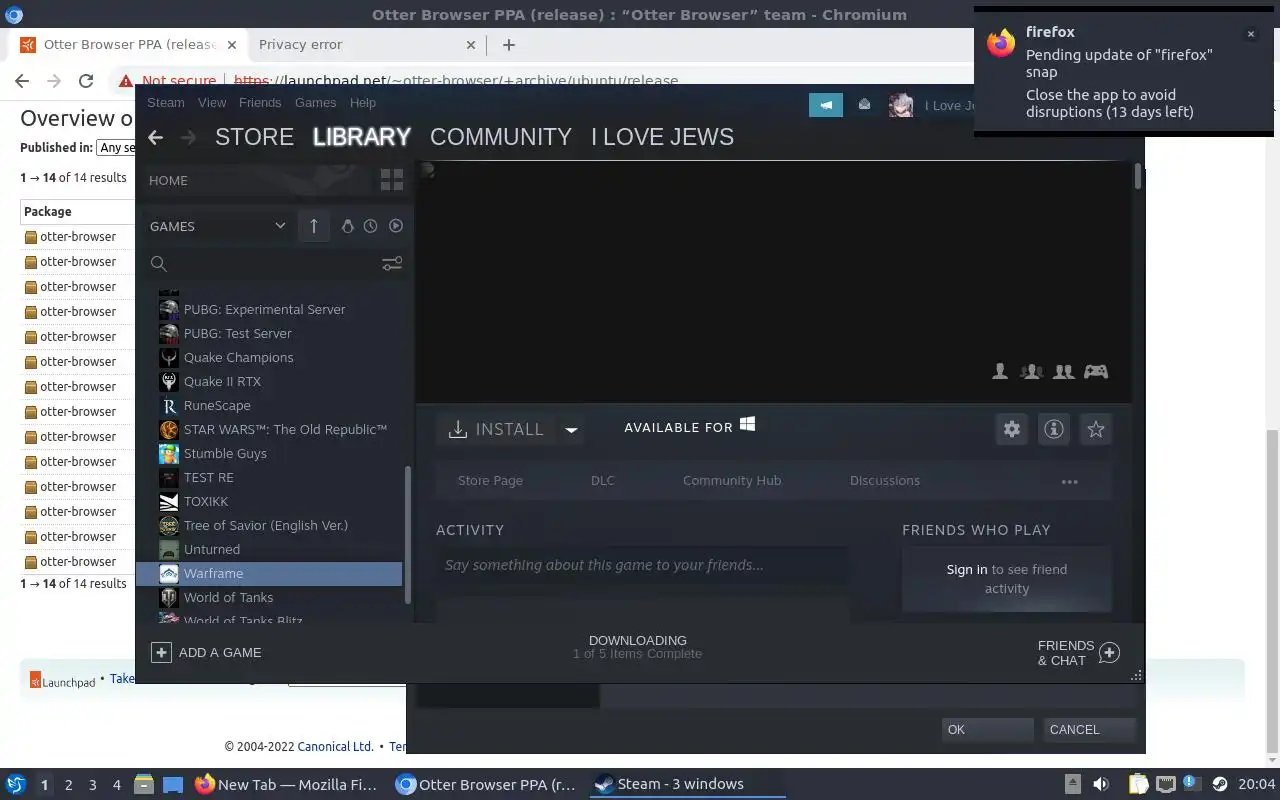Image resolution: width=1280 pixels, height=800 pixels.
Task: Add Warframe to favorites star
Action: tap(1096, 429)
